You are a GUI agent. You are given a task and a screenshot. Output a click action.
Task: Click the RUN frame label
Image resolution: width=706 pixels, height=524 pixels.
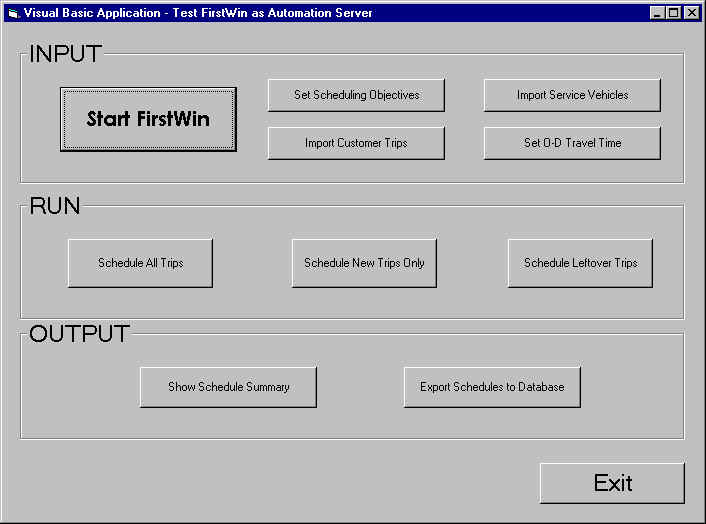55,206
